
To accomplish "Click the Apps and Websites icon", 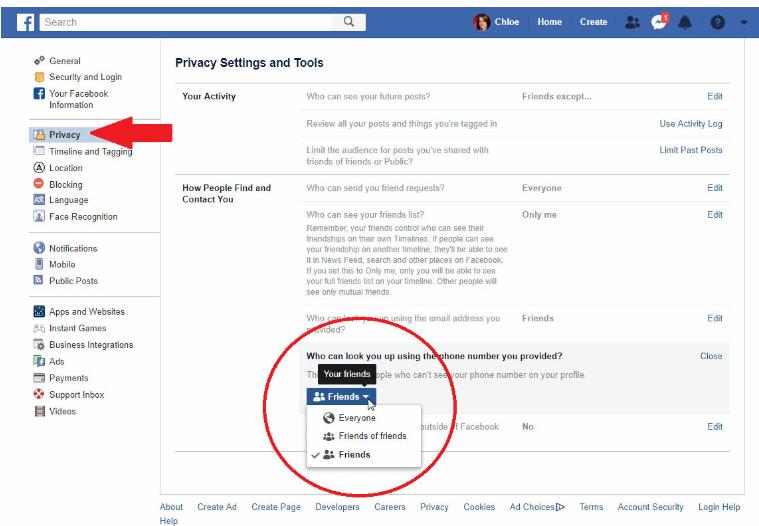I will click(39, 311).
